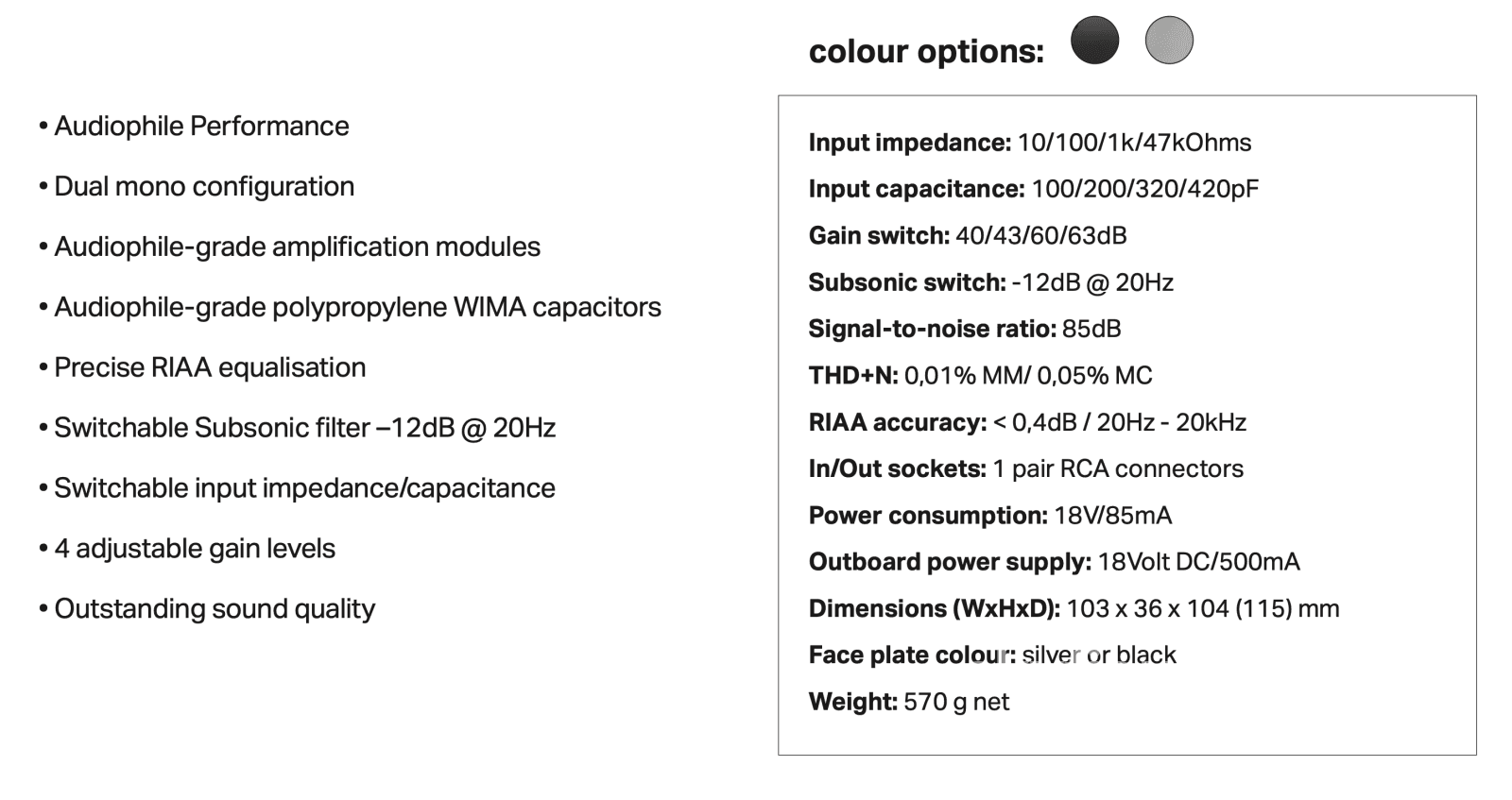The width and height of the screenshot is (1512, 800).
Task: Click the Gain switch specification line
Action: [x=967, y=235]
